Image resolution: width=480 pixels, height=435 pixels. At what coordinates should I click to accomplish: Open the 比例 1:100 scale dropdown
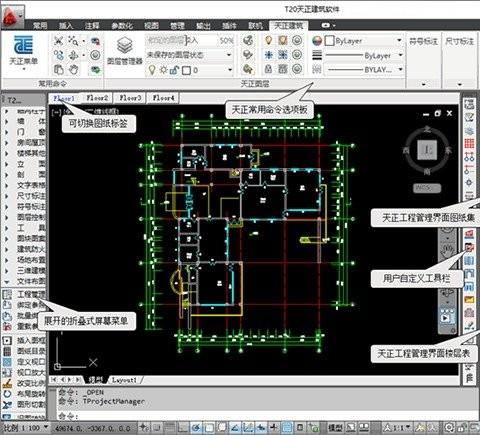coord(25,427)
